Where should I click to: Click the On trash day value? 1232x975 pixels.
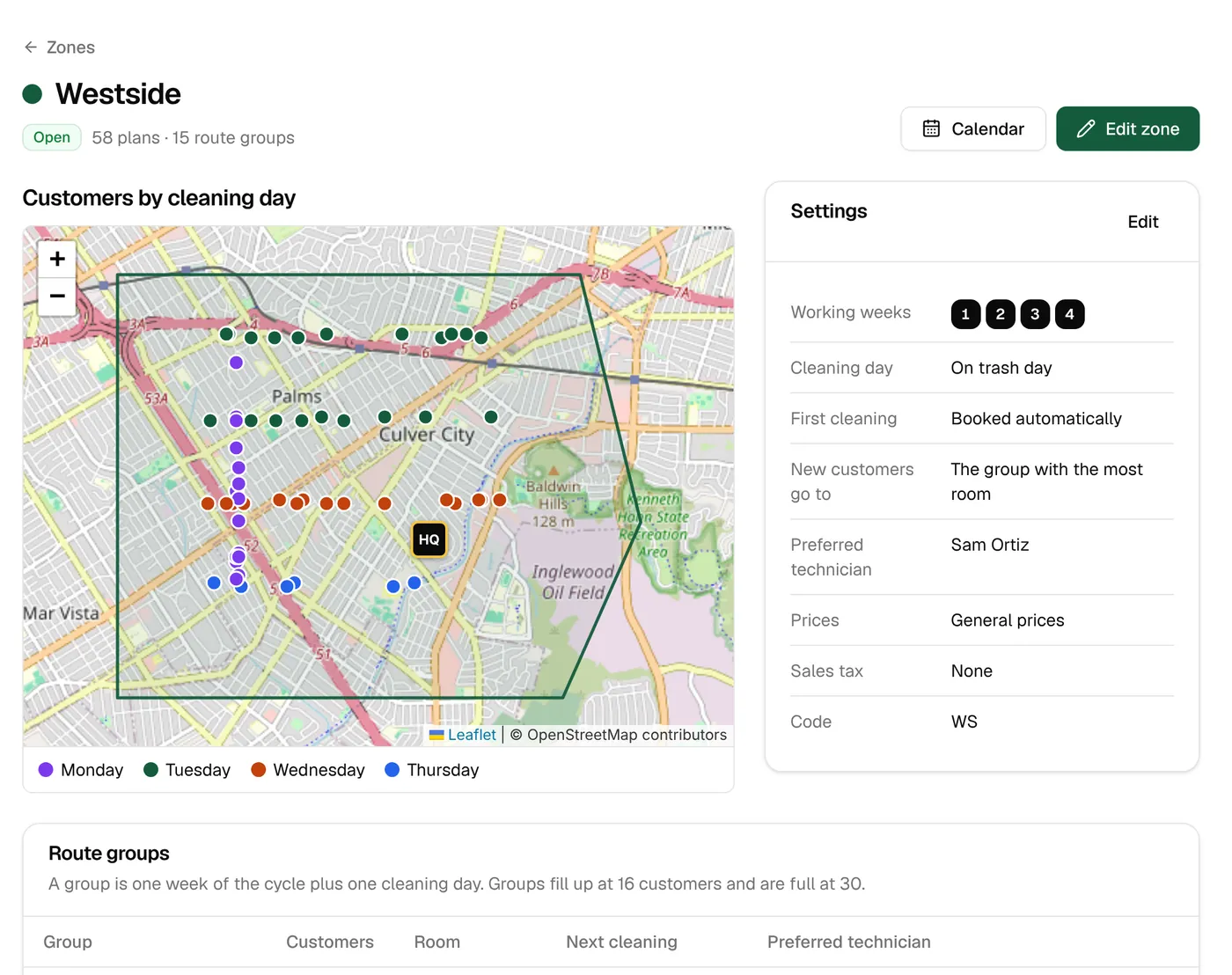pos(1001,369)
